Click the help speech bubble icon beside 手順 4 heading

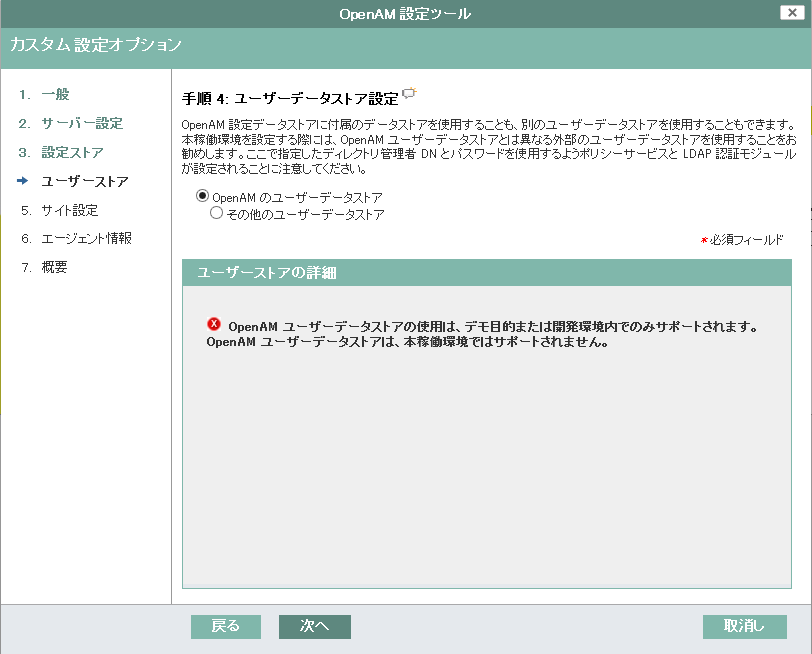tap(409, 95)
